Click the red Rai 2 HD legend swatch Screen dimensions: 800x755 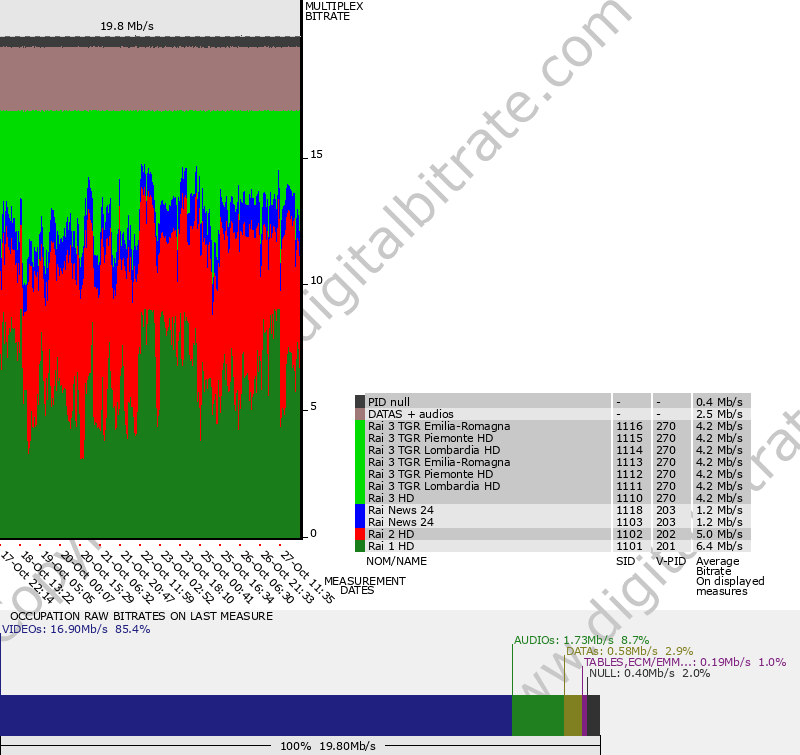click(x=360, y=534)
